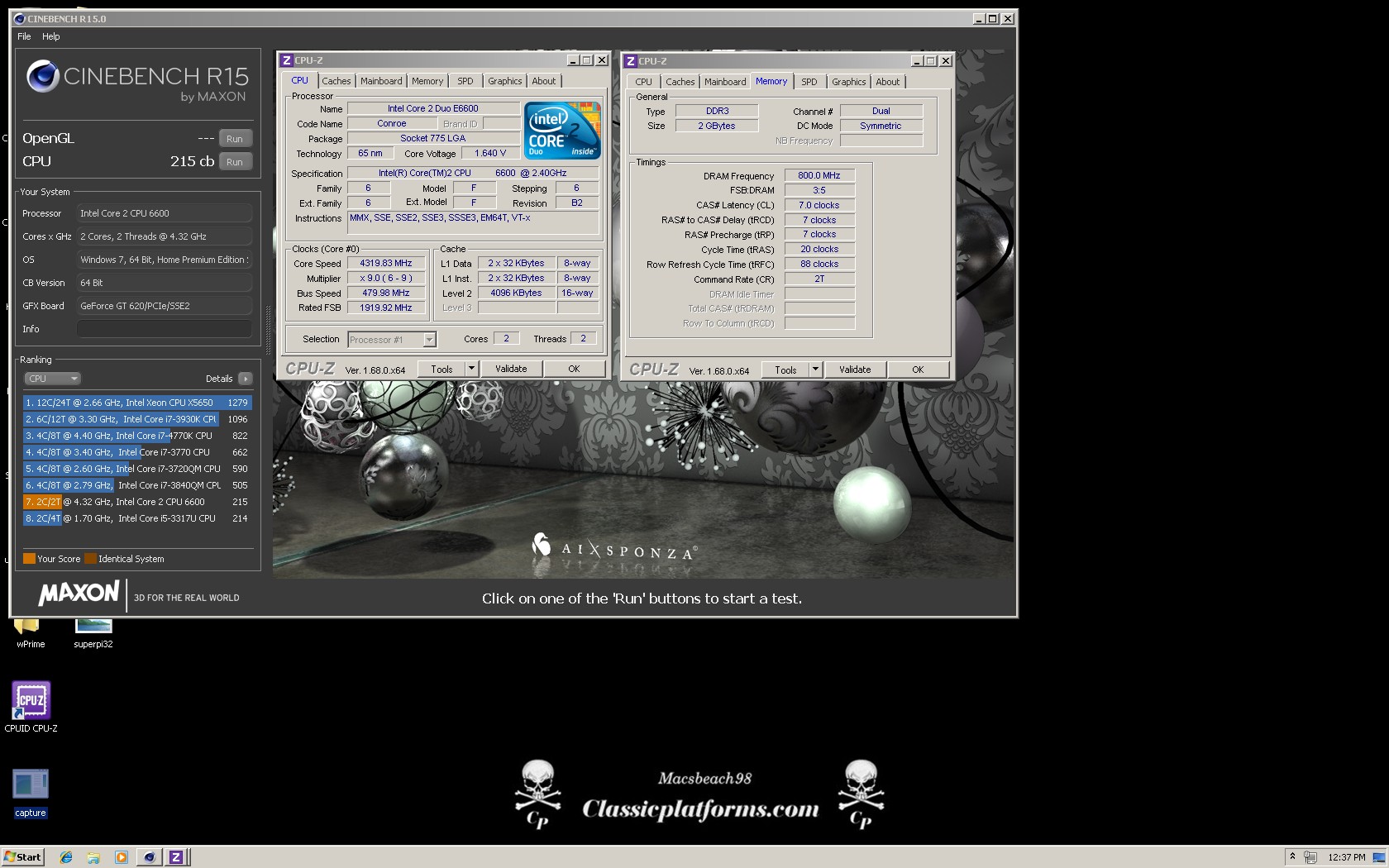Open Memory tab in left CPU-Z
This screenshot has height=868, width=1389.
427,81
